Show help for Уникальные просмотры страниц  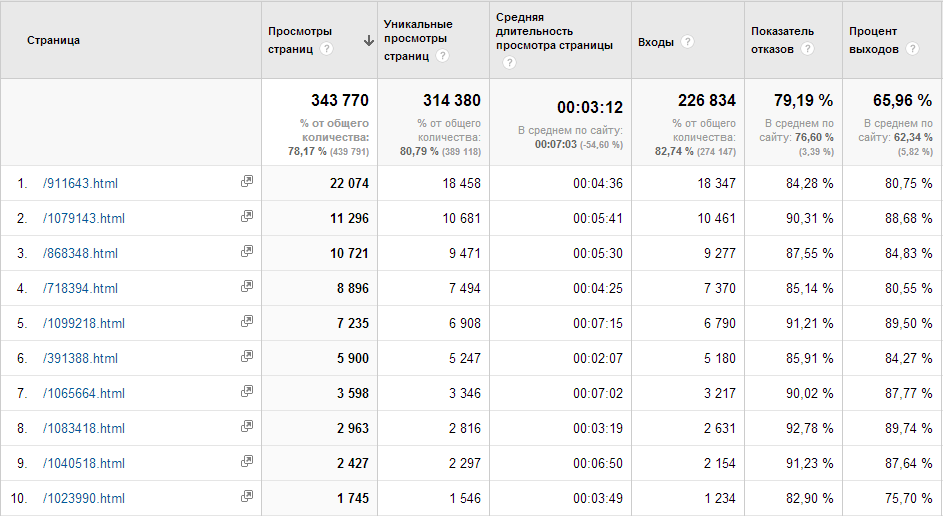tap(442, 56)
